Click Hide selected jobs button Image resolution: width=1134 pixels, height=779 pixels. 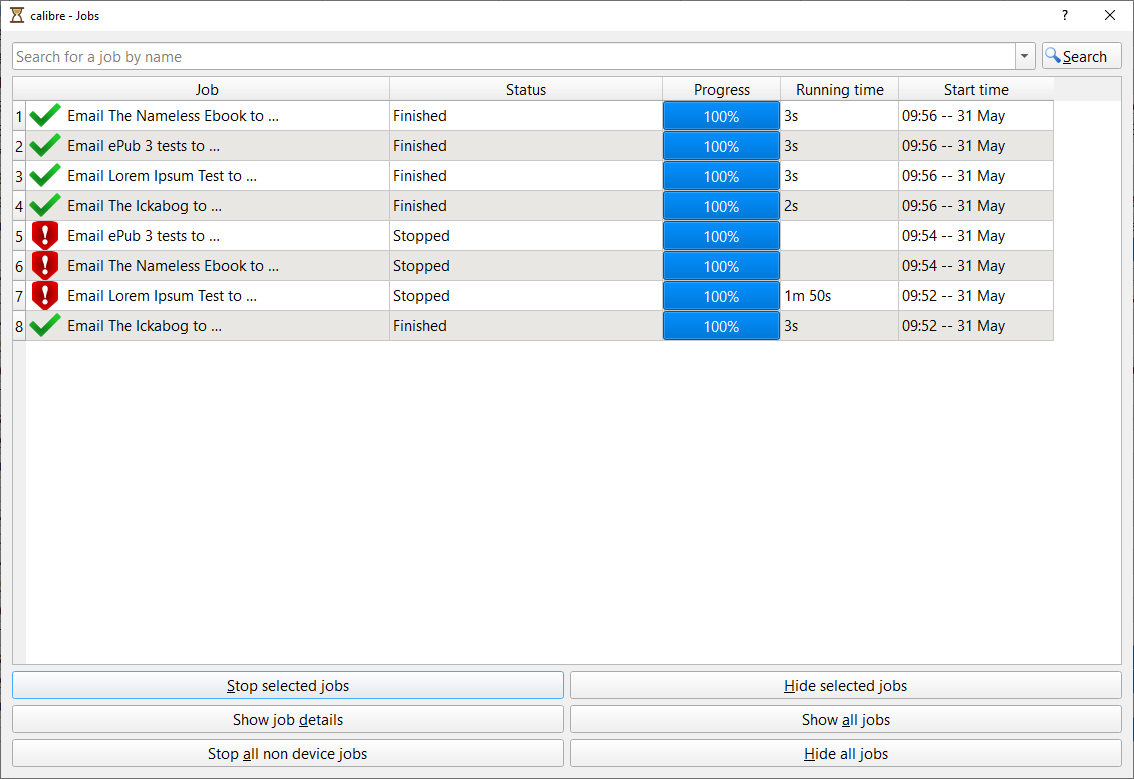(x=845, y=686)
